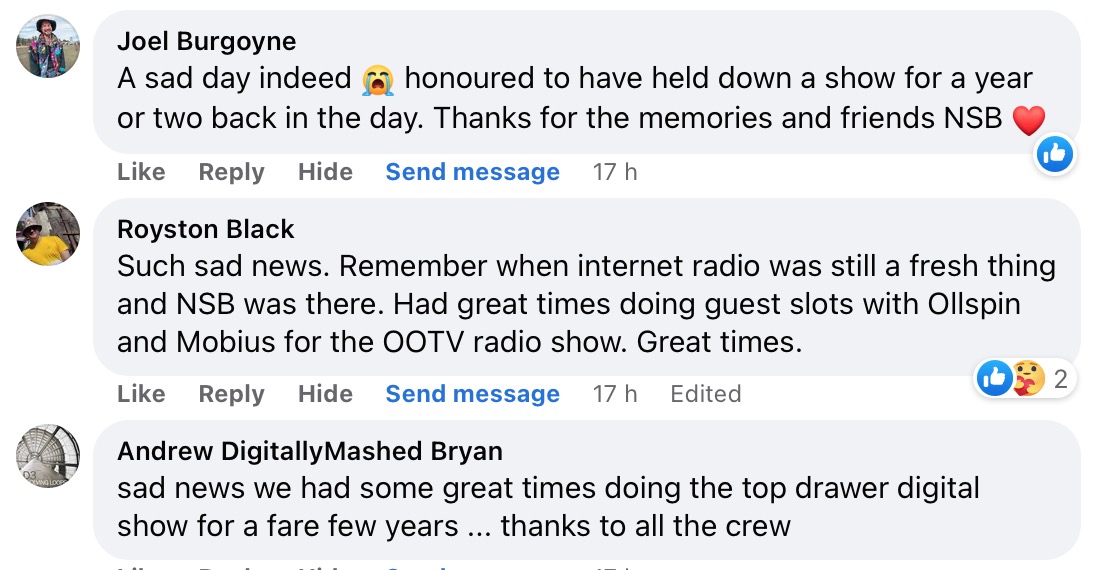The image size is (1094, 570).
Task: Open Royston Black's profile name link
Action: pos(206,229)
